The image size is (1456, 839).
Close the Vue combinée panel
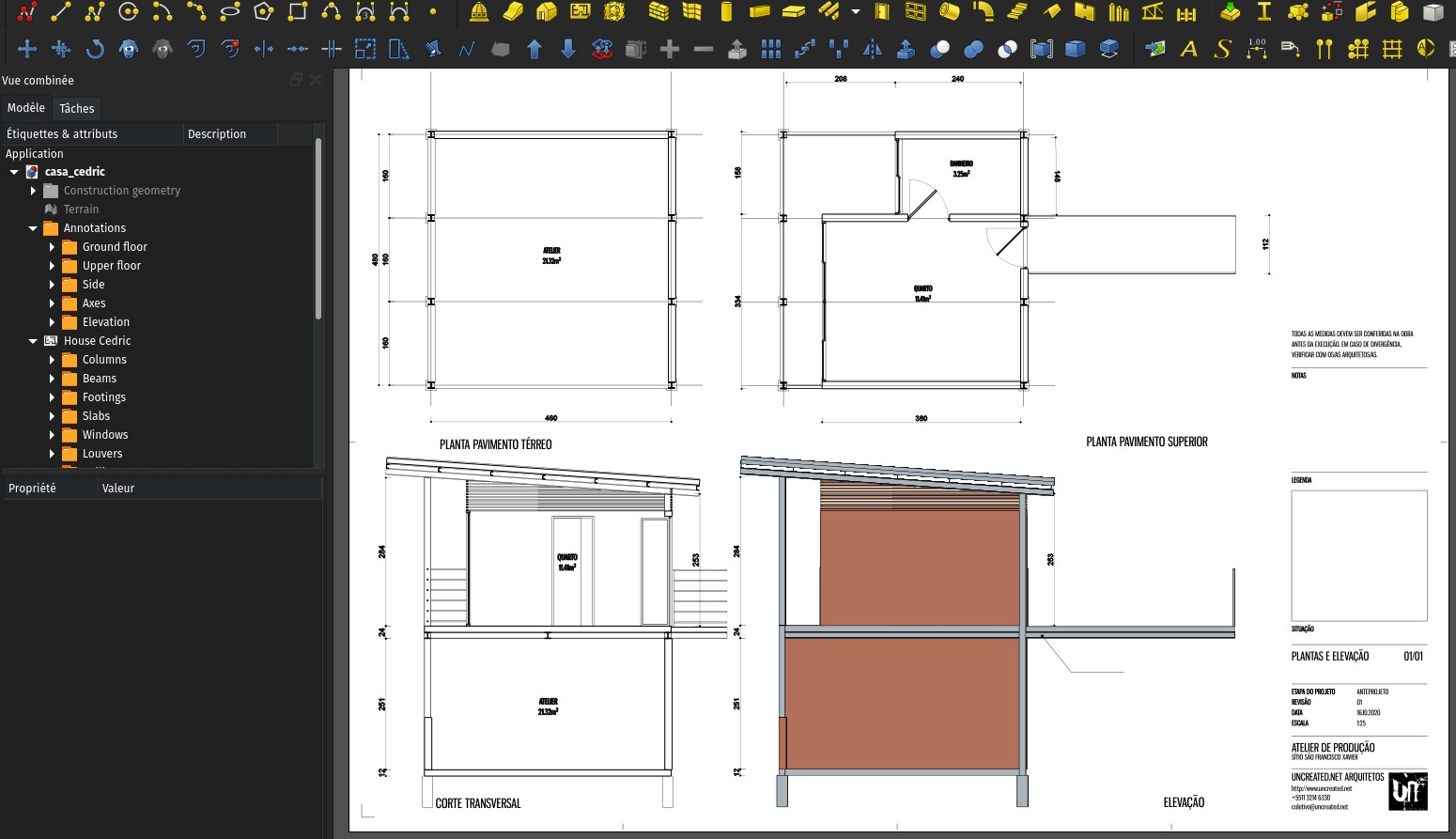point(316,80)
